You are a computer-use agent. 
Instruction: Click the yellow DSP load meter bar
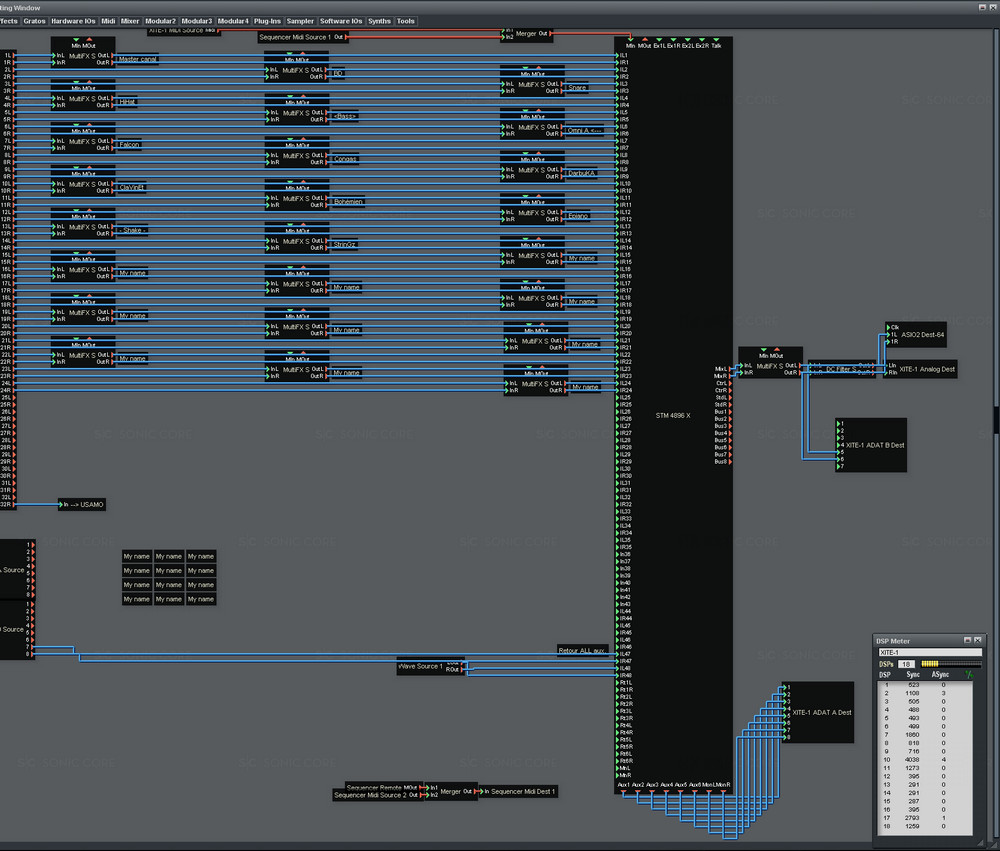coord(930,664)
